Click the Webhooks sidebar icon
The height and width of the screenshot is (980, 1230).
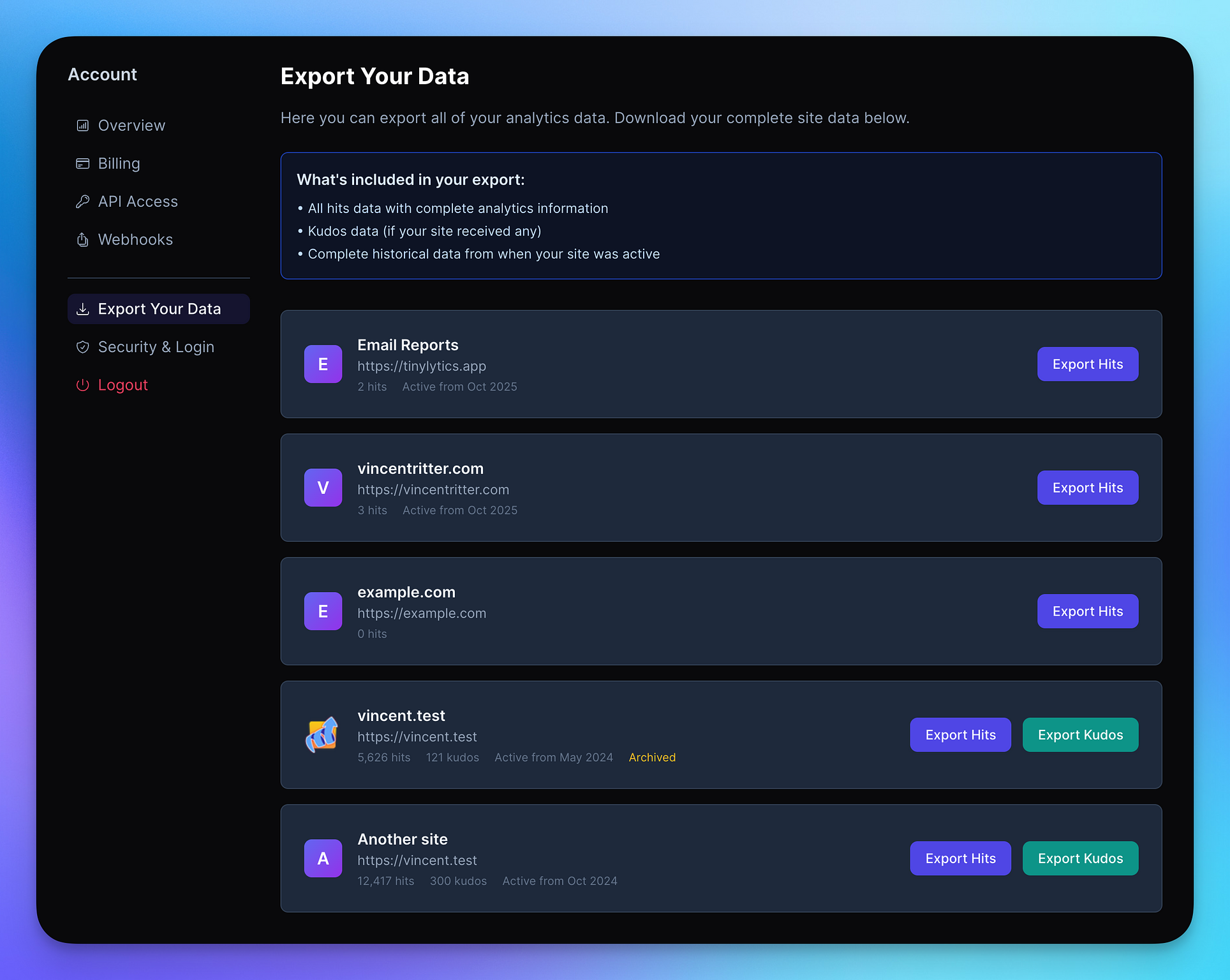pos(83,240)
